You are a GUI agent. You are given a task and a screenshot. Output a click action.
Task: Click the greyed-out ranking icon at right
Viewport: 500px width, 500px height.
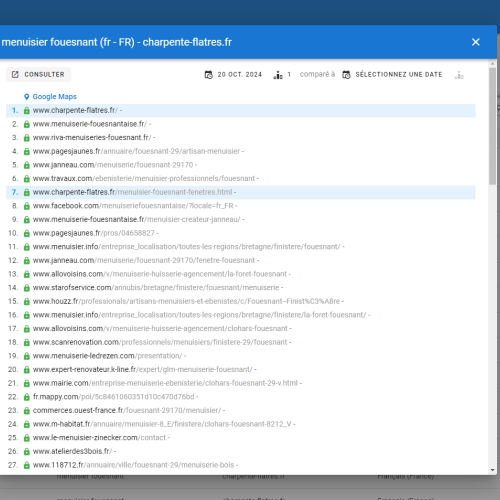(x=459, y=75)
